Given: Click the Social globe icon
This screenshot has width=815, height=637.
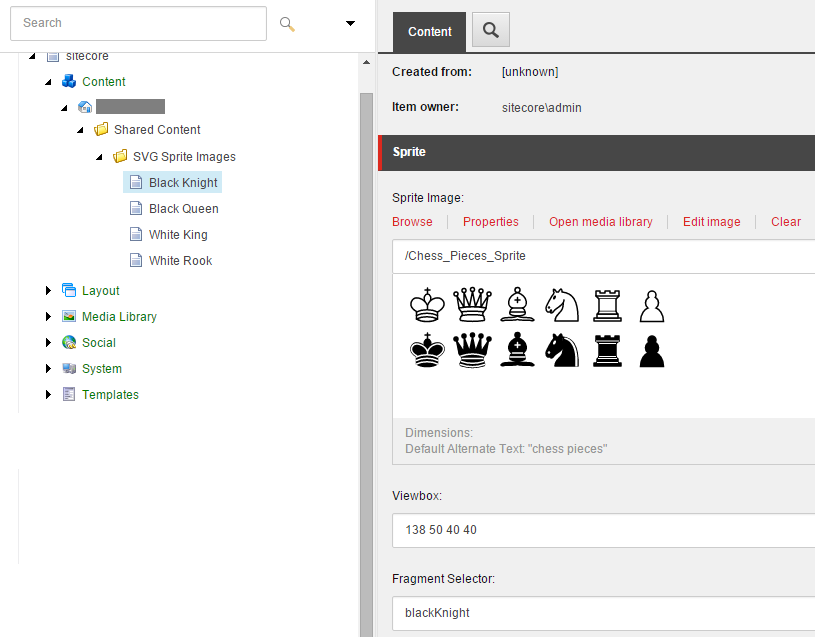Looking at the screenshot, I should 69,343.
